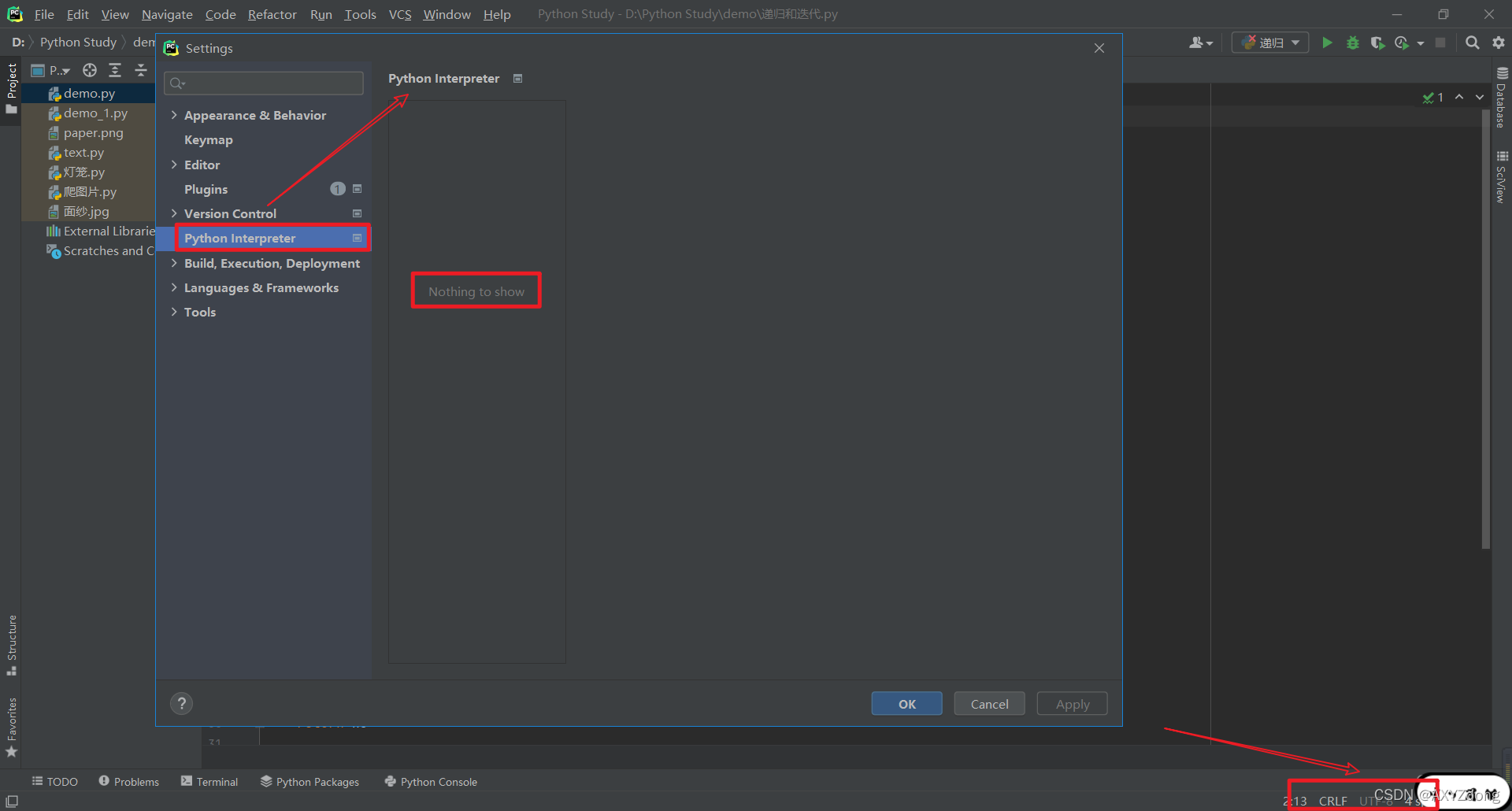The image size is (1512, 811).
Task: Open Search Everywhere with the magnifier icon
Action: (x=1472, y=43)
